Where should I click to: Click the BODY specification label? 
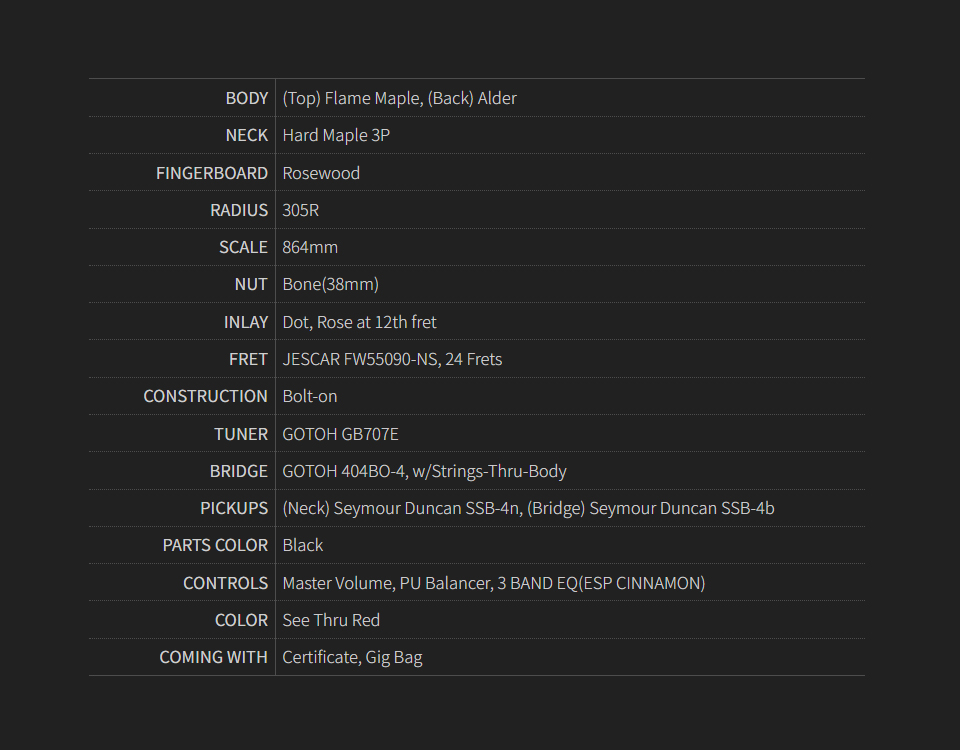pos(246,98)
